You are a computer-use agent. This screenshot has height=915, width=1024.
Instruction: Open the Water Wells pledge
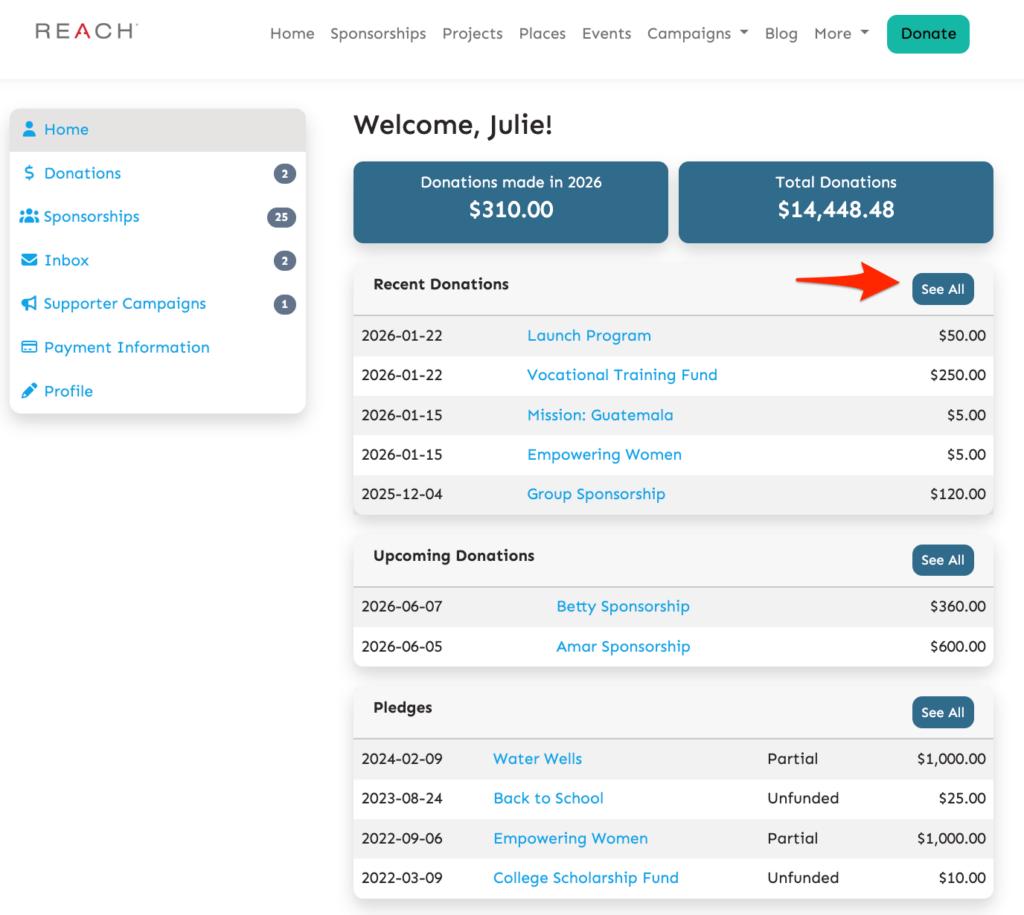pos(537,759)
